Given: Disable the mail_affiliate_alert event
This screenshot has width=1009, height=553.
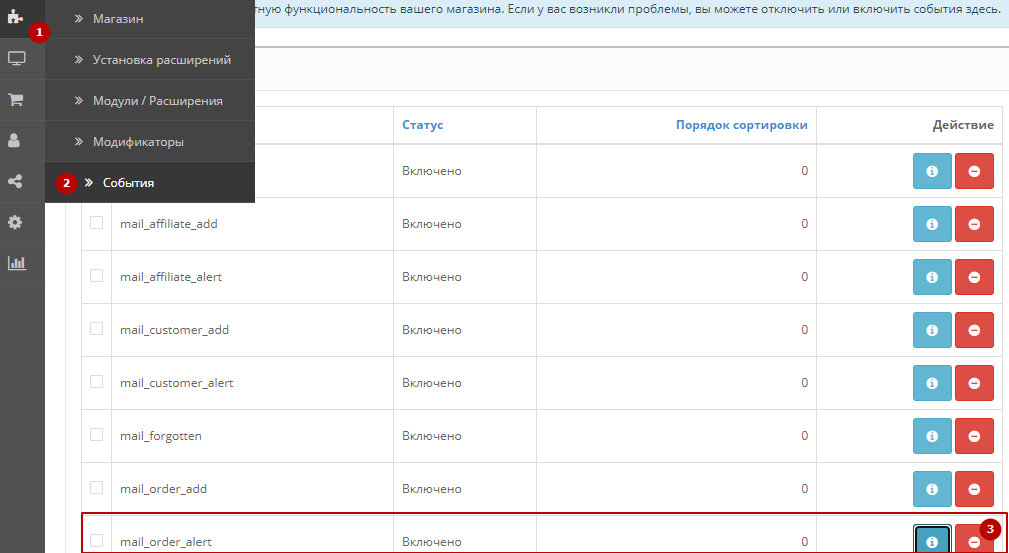Looking at the screenshot, I should coord(974,277).
